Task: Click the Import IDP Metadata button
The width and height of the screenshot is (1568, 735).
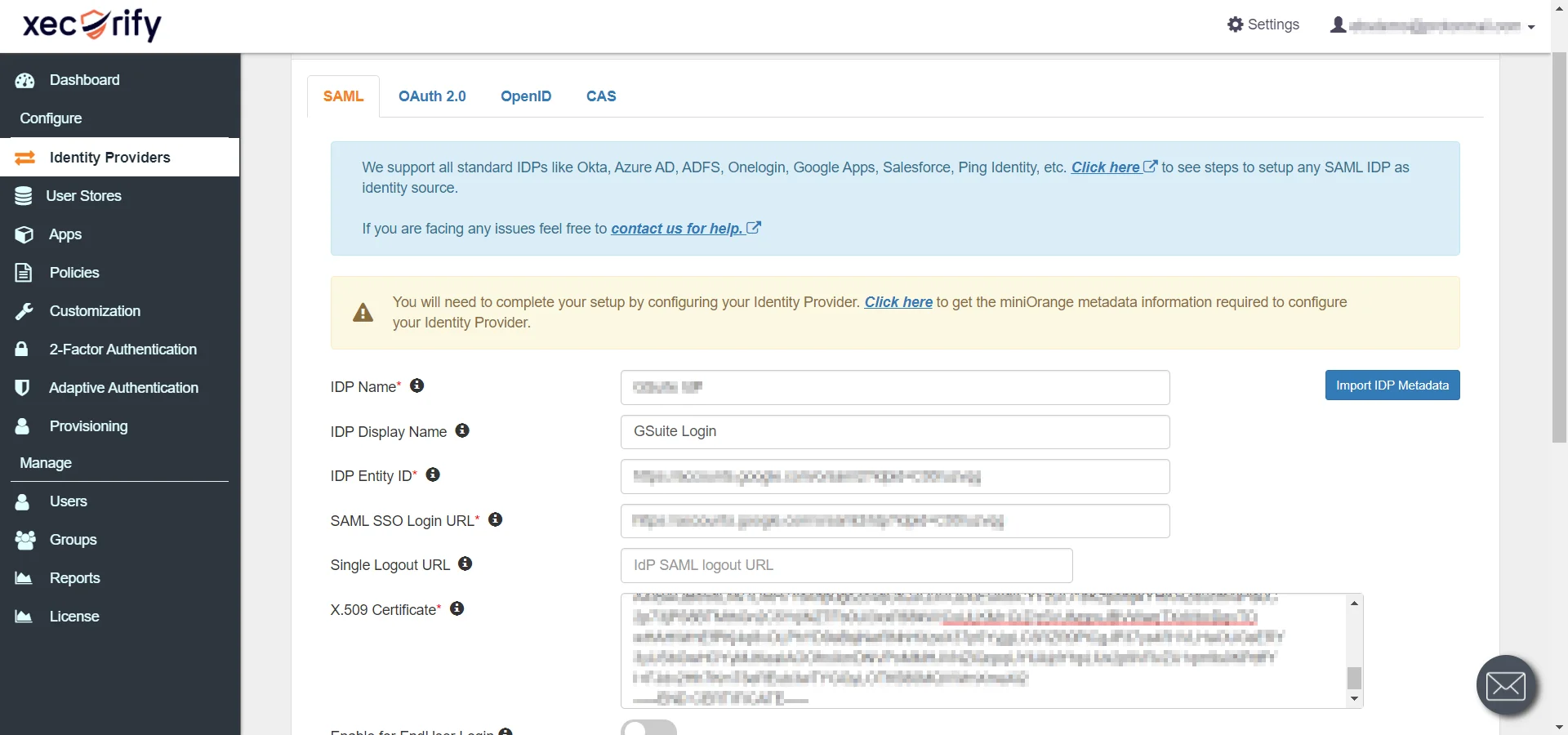Action: coord(1392,385)
